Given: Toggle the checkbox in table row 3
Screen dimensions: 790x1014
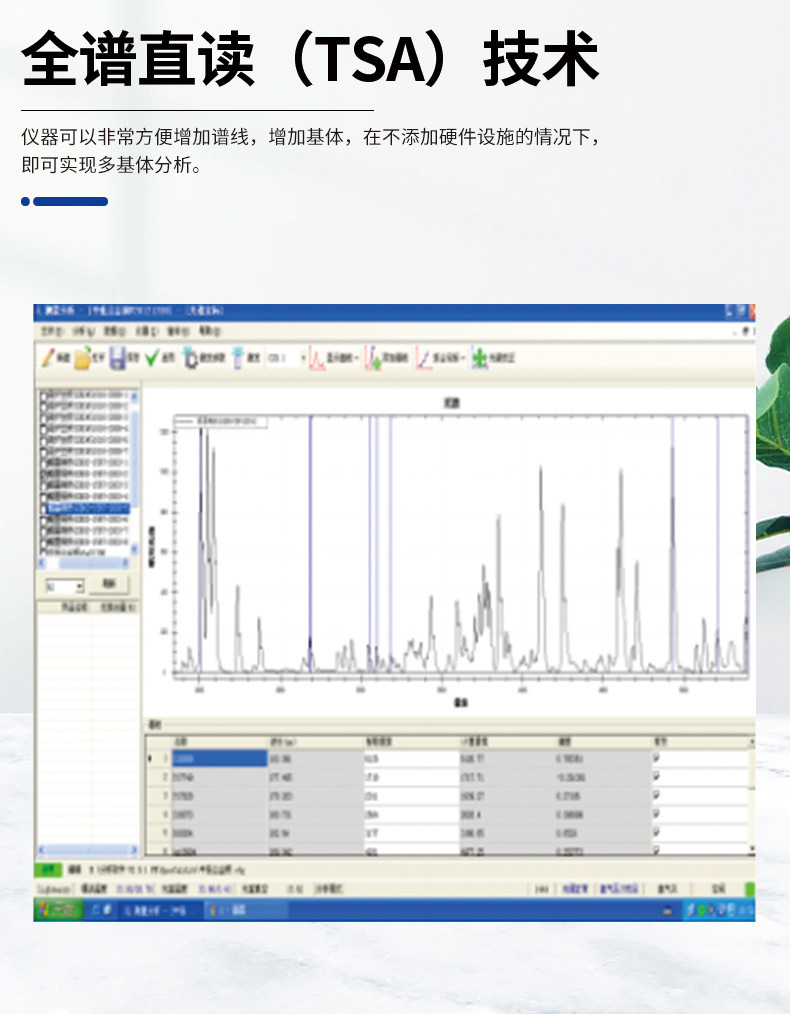Looking at the screenshot, I should pos(656,795).
